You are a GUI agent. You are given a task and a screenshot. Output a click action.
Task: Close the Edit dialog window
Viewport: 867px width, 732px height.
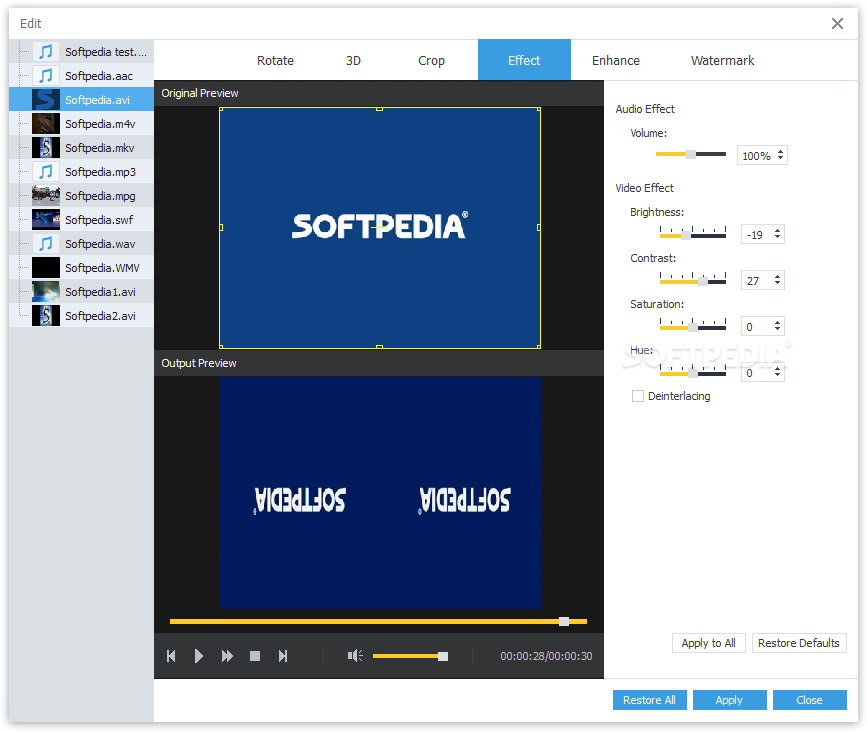coord(837,23)
